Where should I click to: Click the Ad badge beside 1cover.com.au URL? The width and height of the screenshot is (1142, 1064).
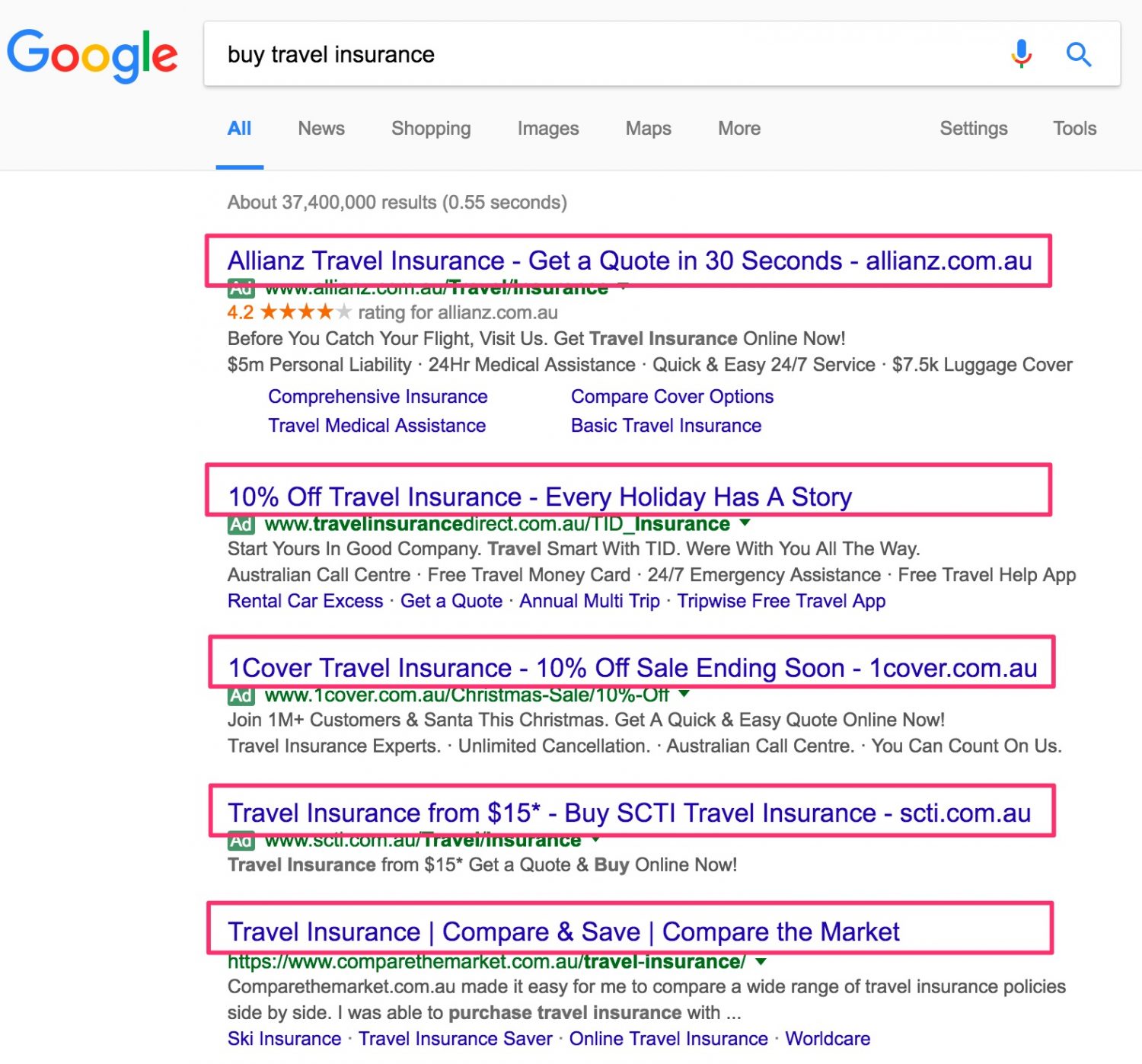tap(241, 695)
